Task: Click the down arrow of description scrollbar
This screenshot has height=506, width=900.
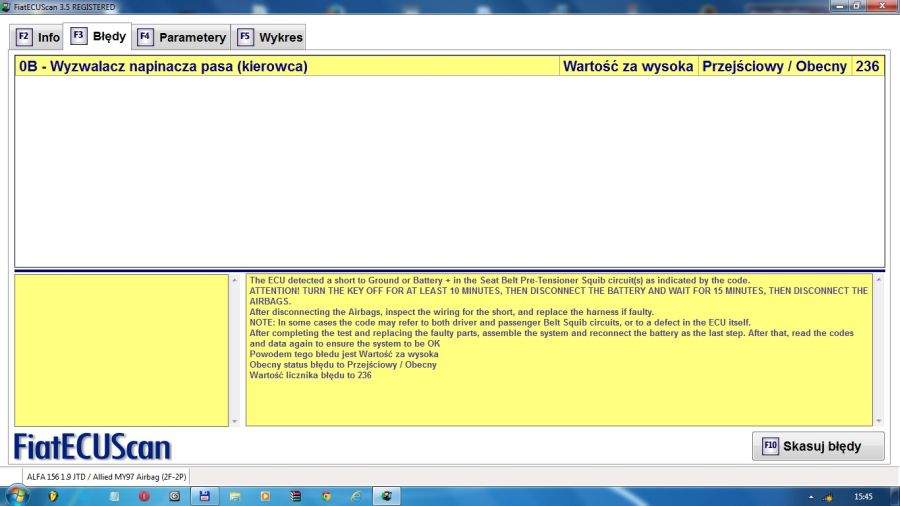Action: click(879, 421)
